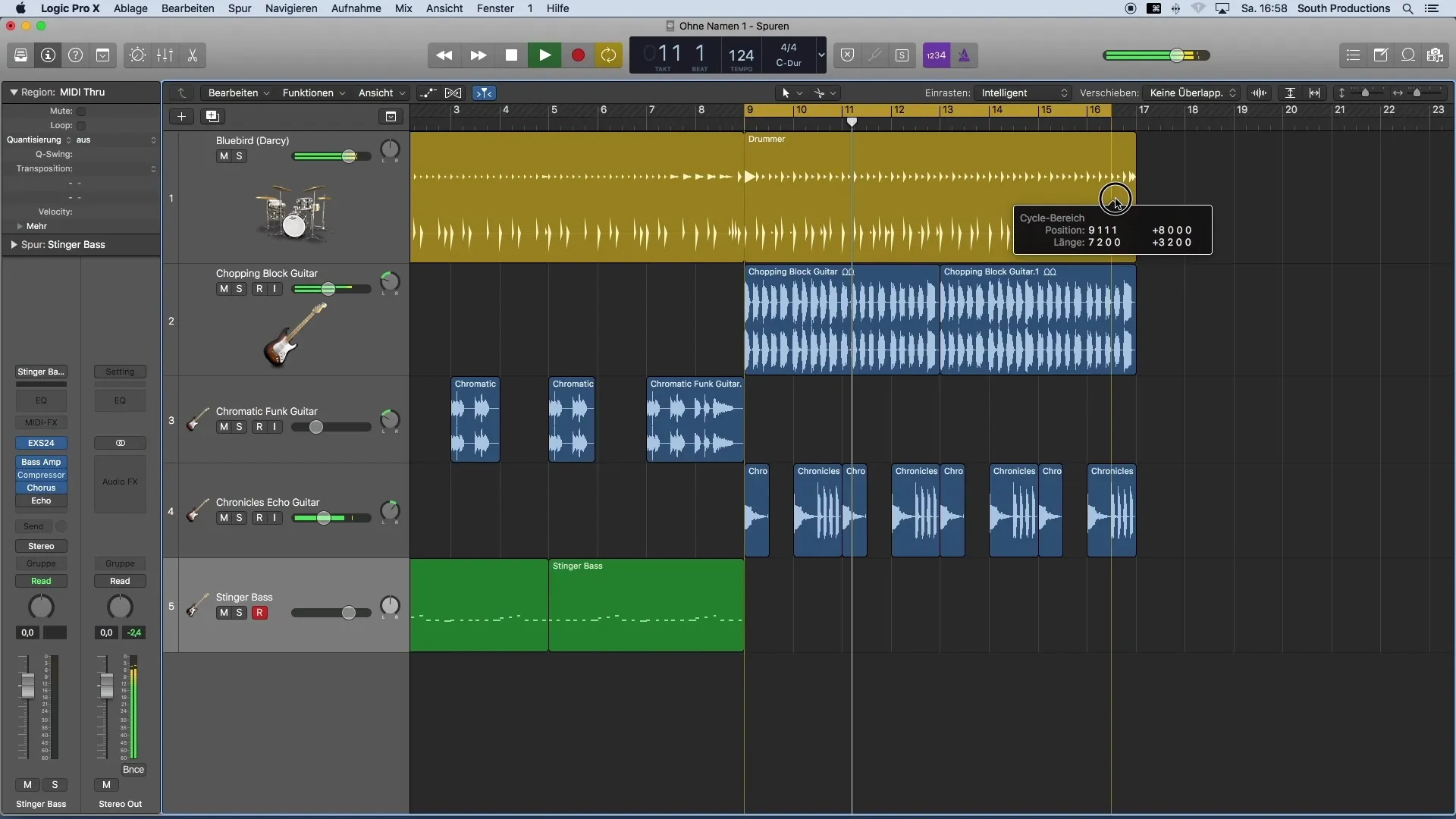This screenshot has height=819, width=1456.
Task: Toggle input monitoring on Chronicles Echo Guitar
Action: (x=275, y=518)
